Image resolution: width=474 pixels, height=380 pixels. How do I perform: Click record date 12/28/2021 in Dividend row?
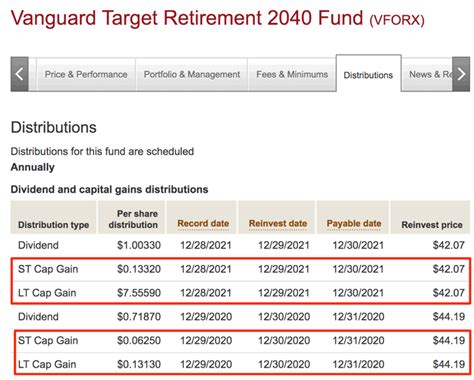tap(206, 245)
